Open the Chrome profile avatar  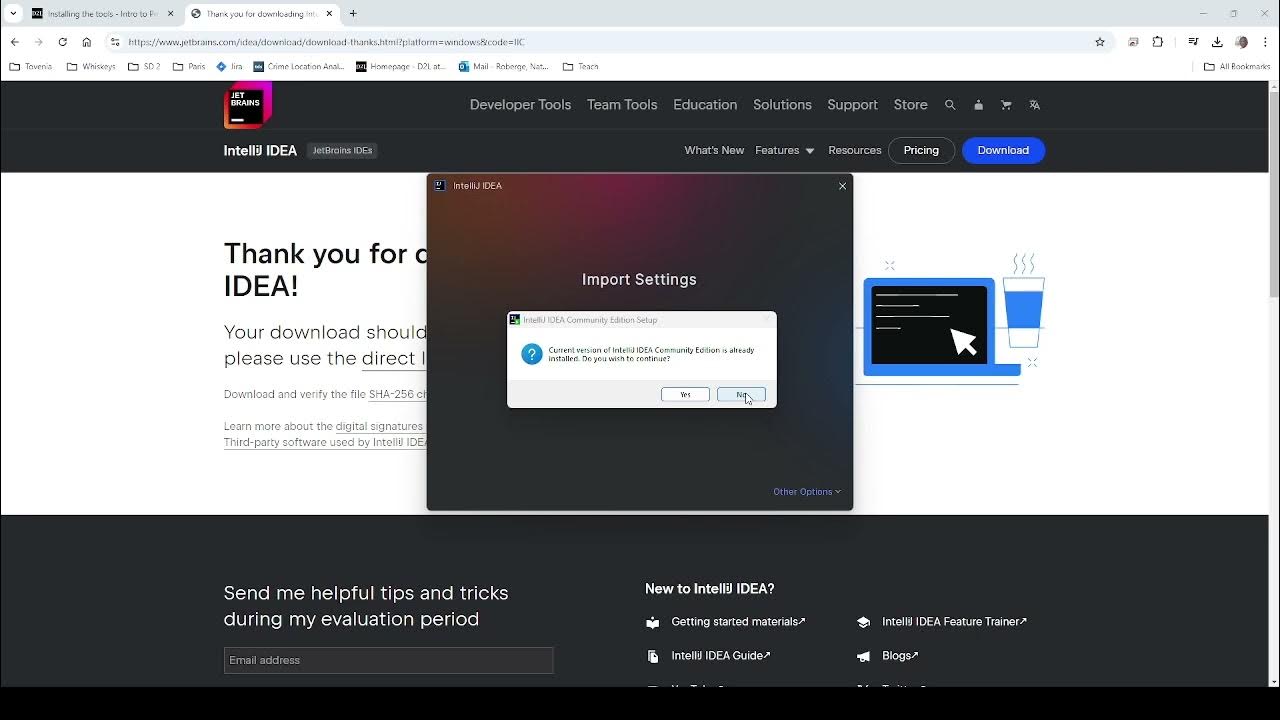coord(1242,42)
